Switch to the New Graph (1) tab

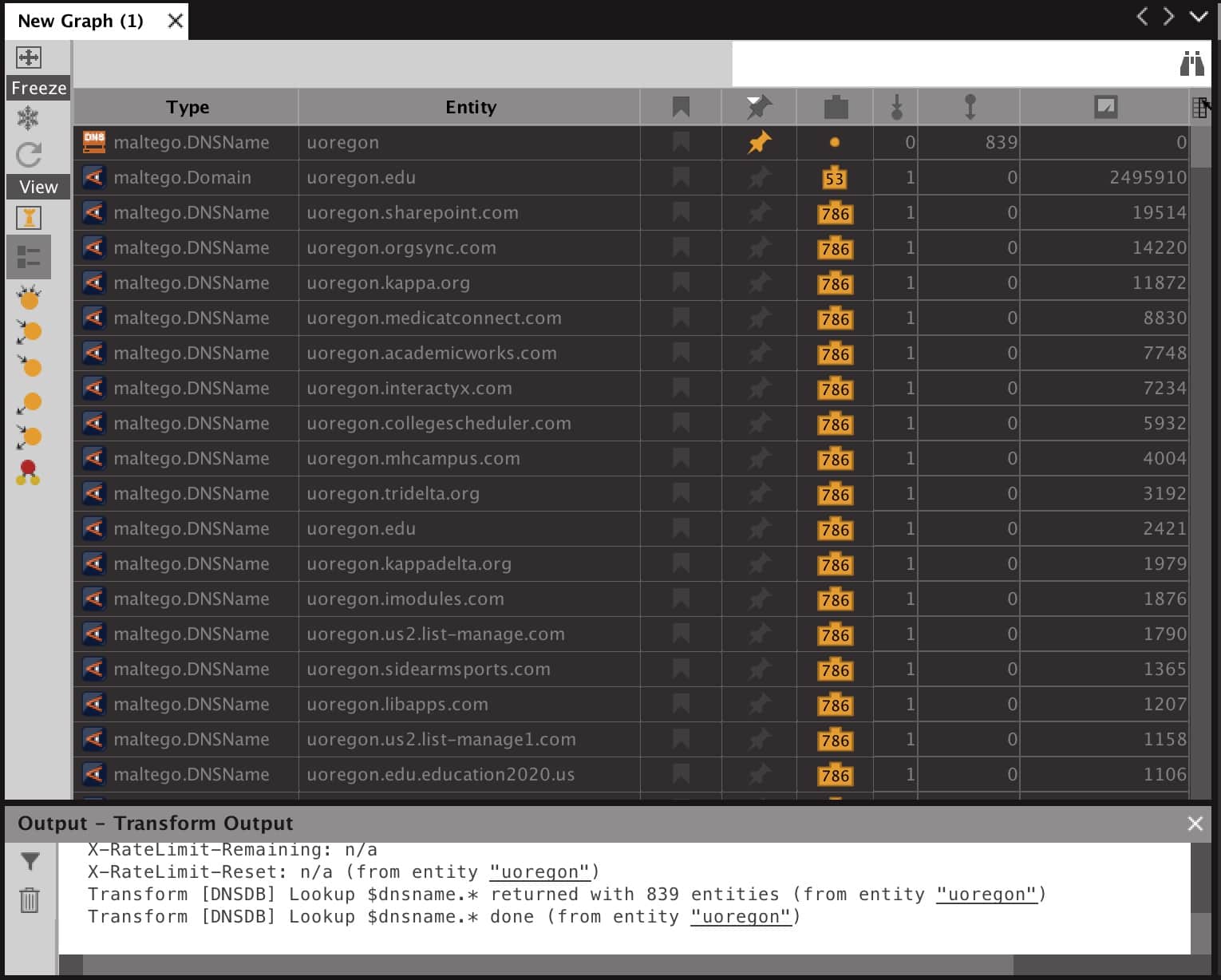click(x=81, y=21)
